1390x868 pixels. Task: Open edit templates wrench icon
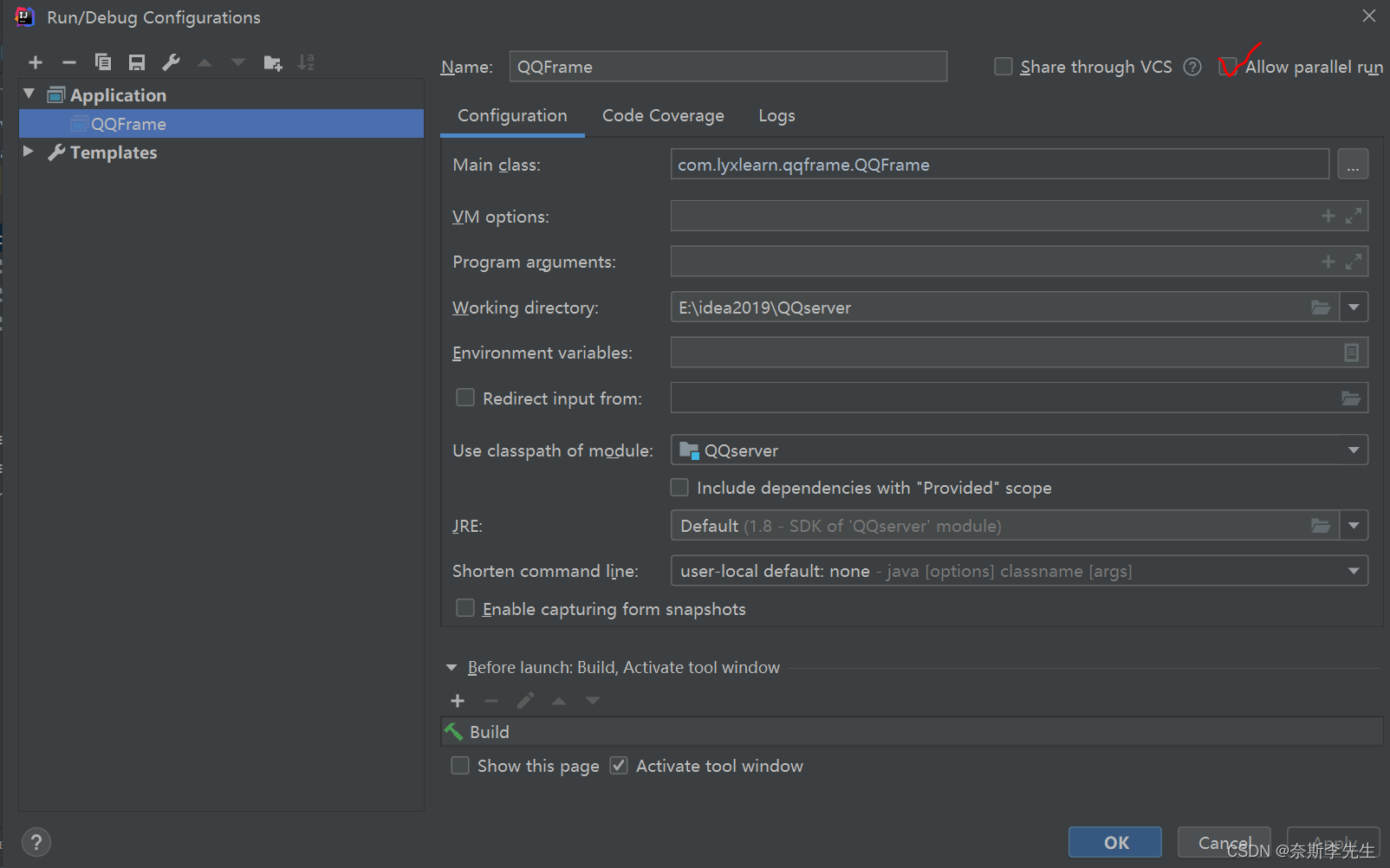click(x=171, y=62)
